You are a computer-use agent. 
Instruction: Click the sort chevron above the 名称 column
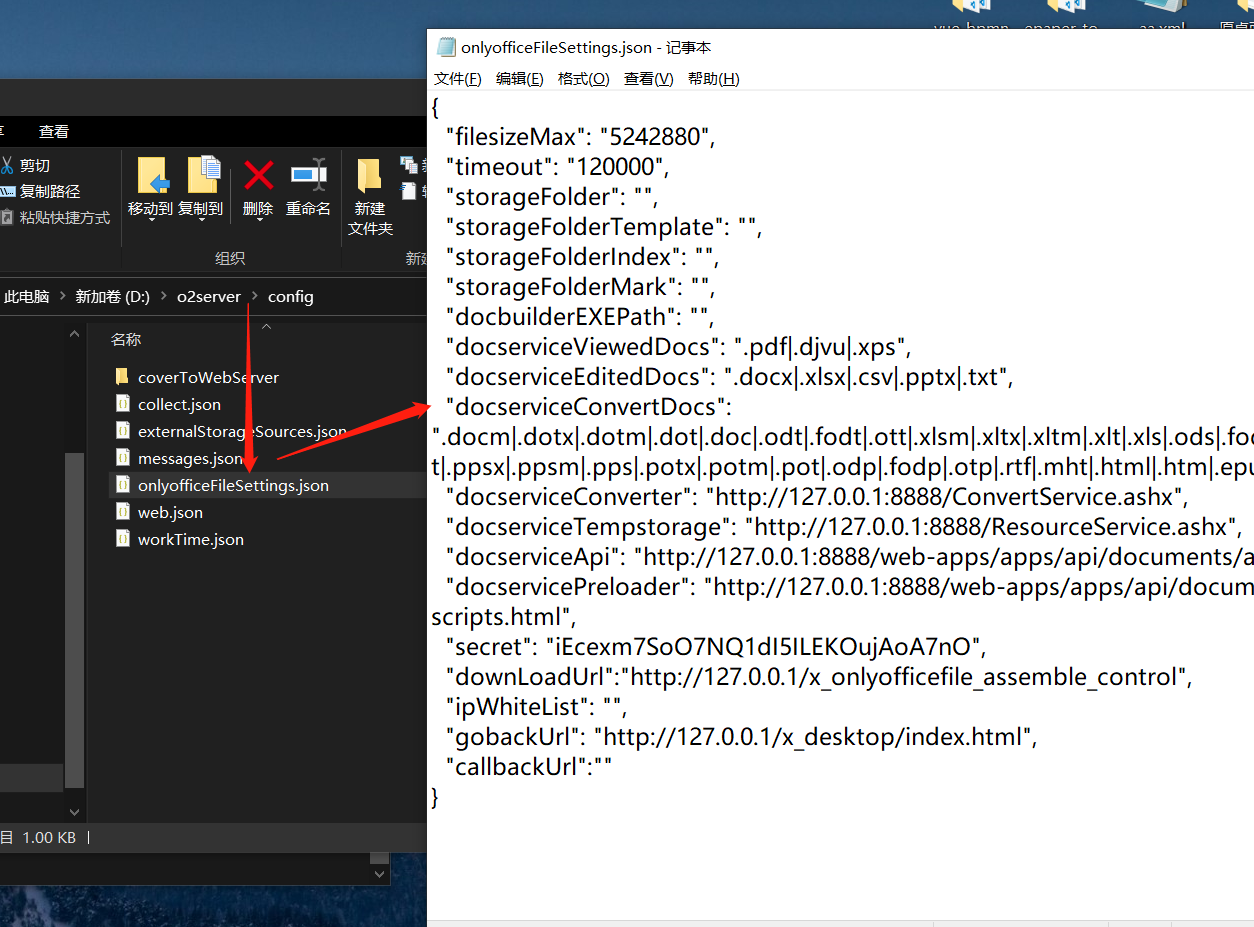(x=266, y=325)
